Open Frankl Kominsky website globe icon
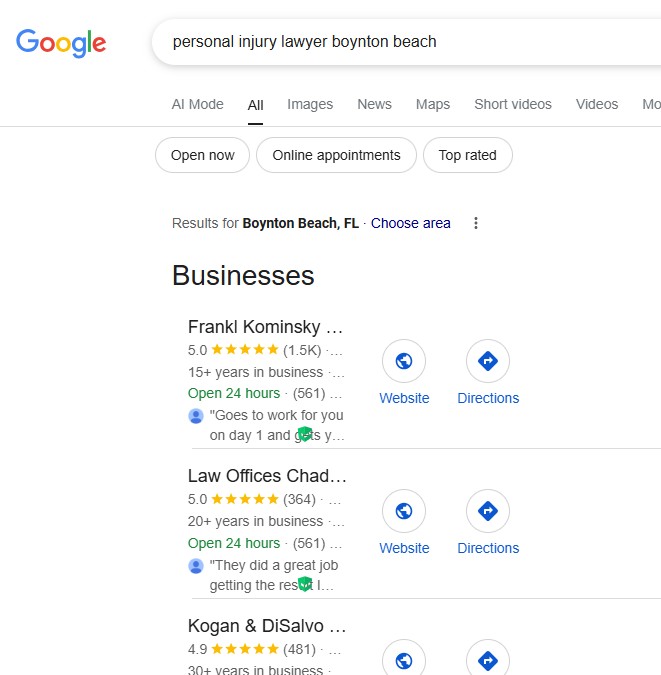 pos(404,361)
